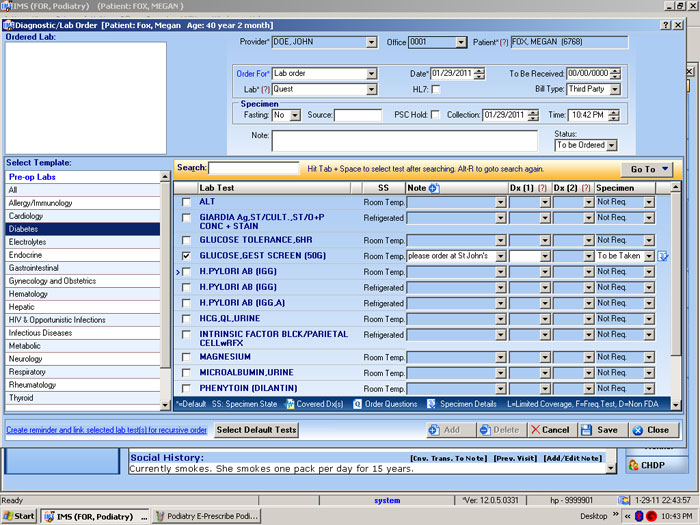Open the Bill Type dropdown
The width and height of the screenshot is (700, 525).
615,90
